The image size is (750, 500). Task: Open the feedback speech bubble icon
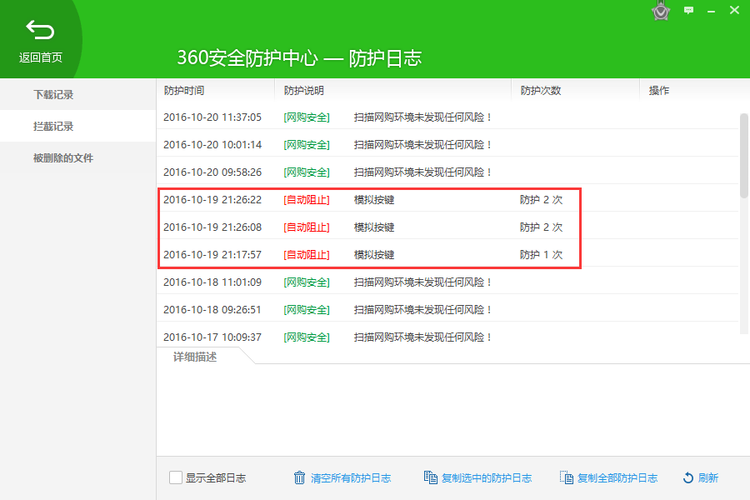pos(688,10)
